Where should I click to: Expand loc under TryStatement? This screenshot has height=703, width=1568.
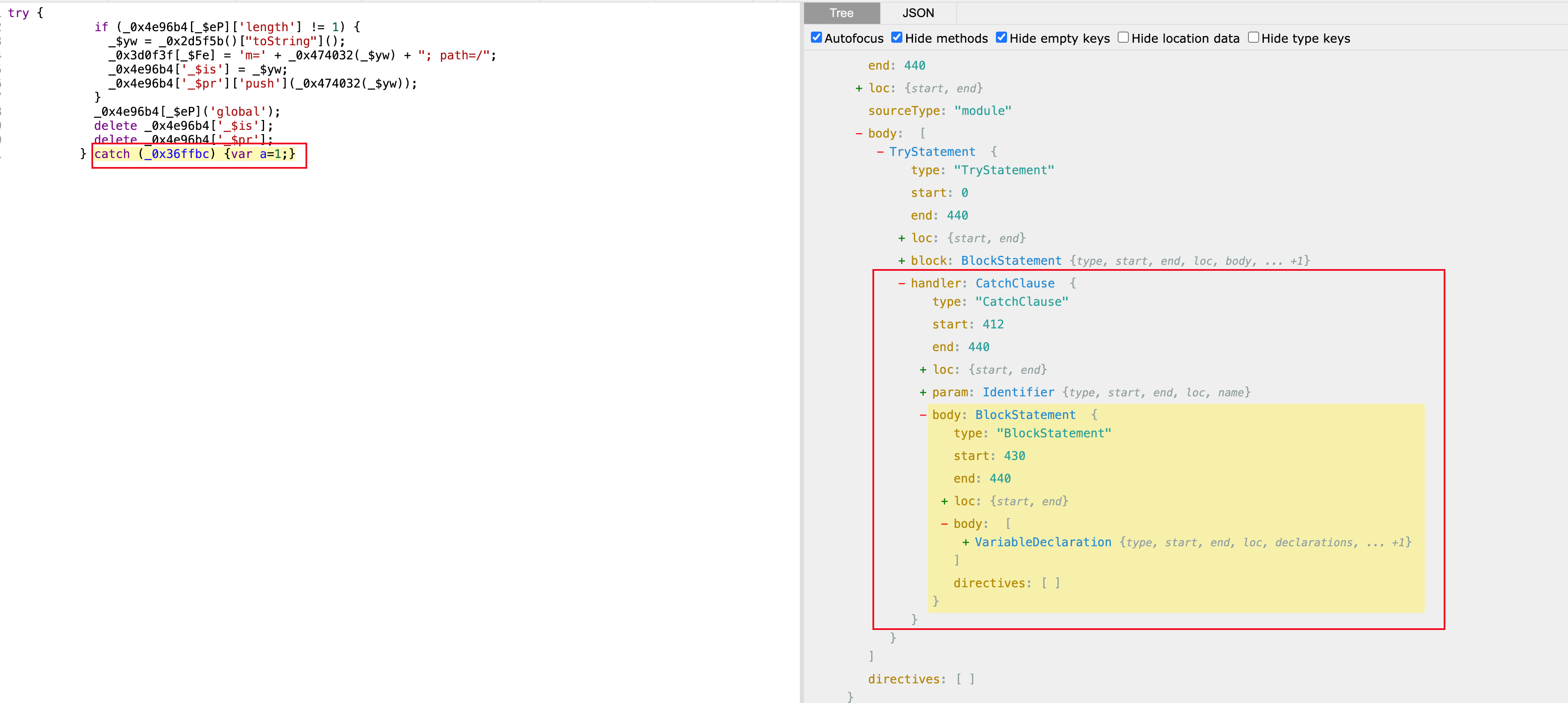click(901, 238)
